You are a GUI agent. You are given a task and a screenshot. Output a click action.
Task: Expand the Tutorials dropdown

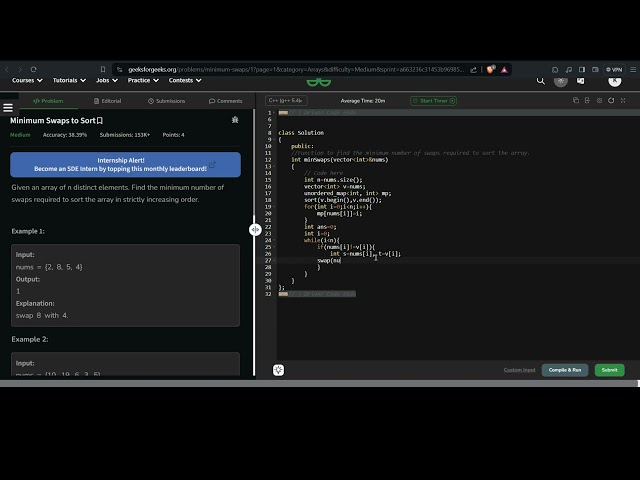coord(69,80)
